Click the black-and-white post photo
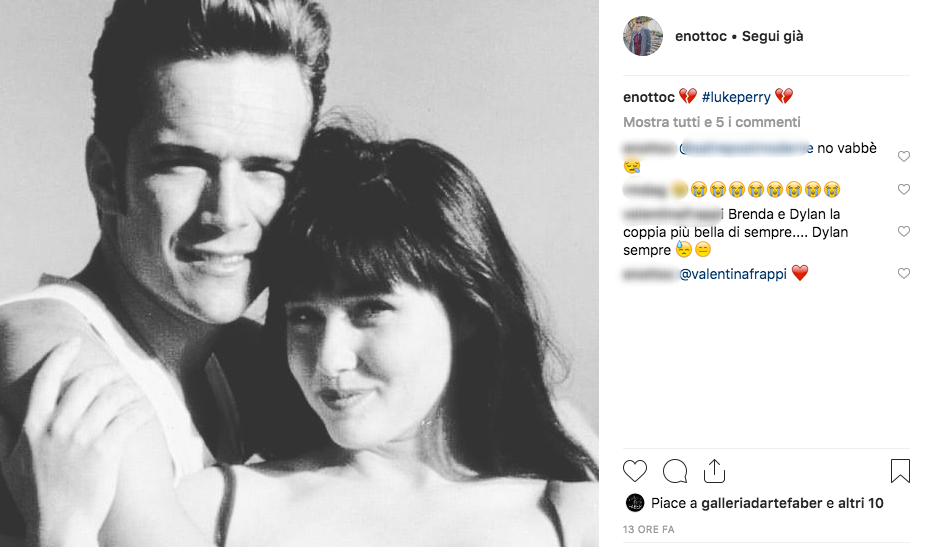Screen dimensions: 929x547 point(299,273)
